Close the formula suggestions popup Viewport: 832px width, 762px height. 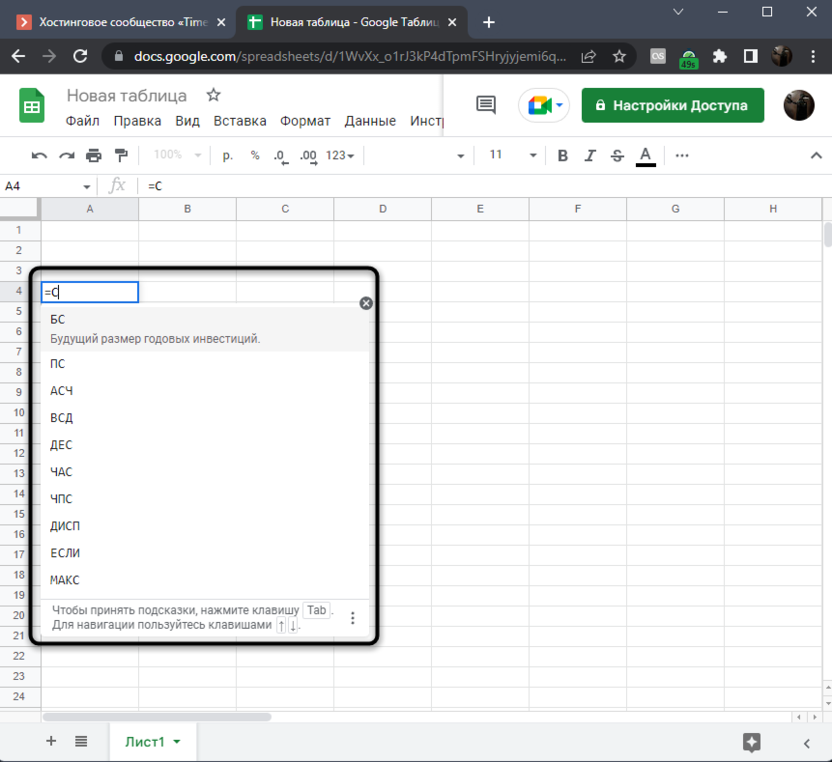point(366,303)
